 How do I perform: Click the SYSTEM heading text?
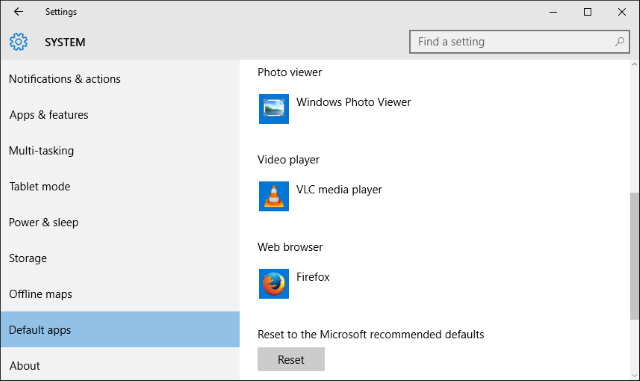[x=65, y=42]
